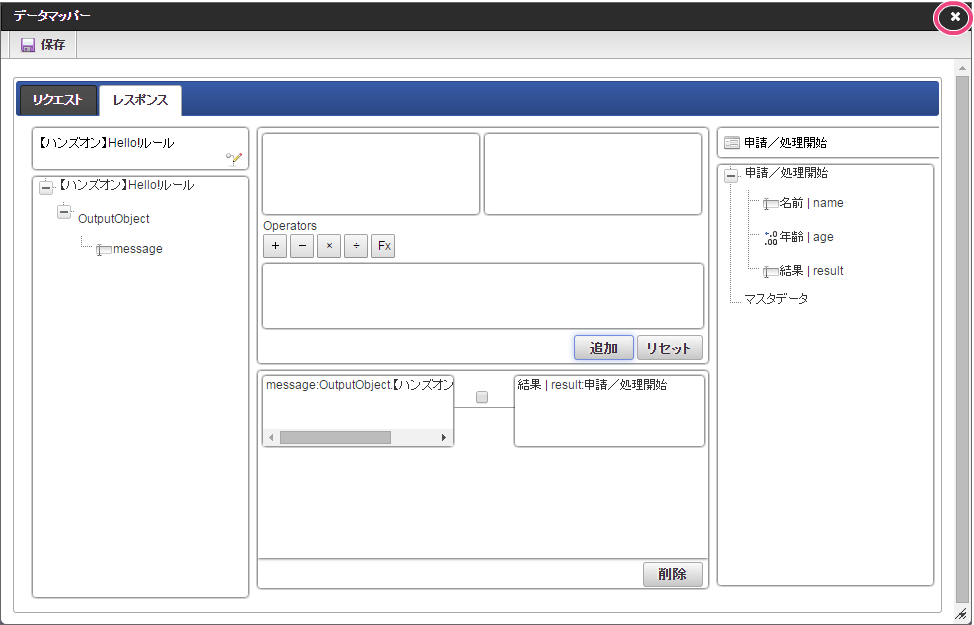Select 結果 | result in the right tree
The image size is (974, 625).
[811, 271]
